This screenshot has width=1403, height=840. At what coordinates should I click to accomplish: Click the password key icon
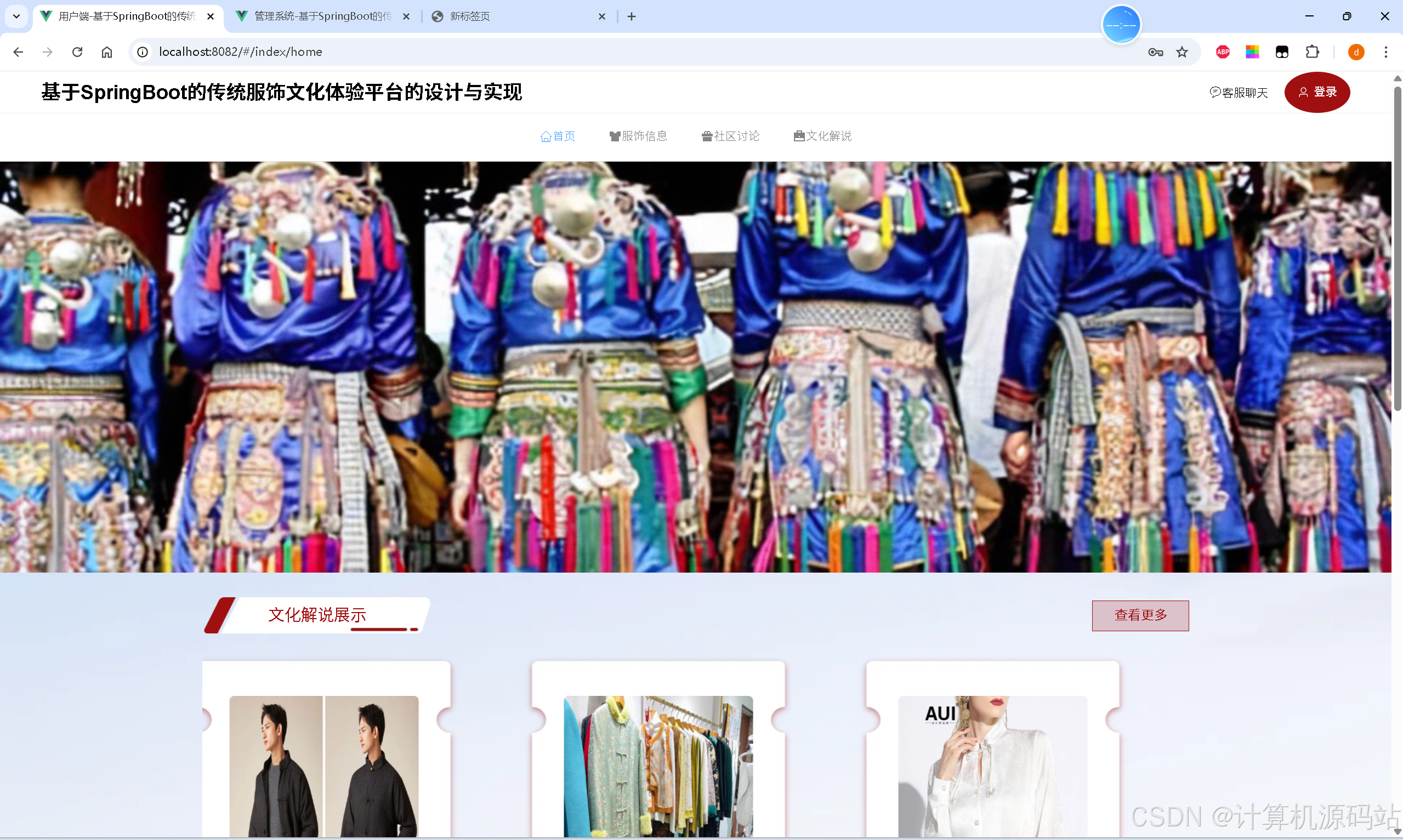tap(1156, 52)
